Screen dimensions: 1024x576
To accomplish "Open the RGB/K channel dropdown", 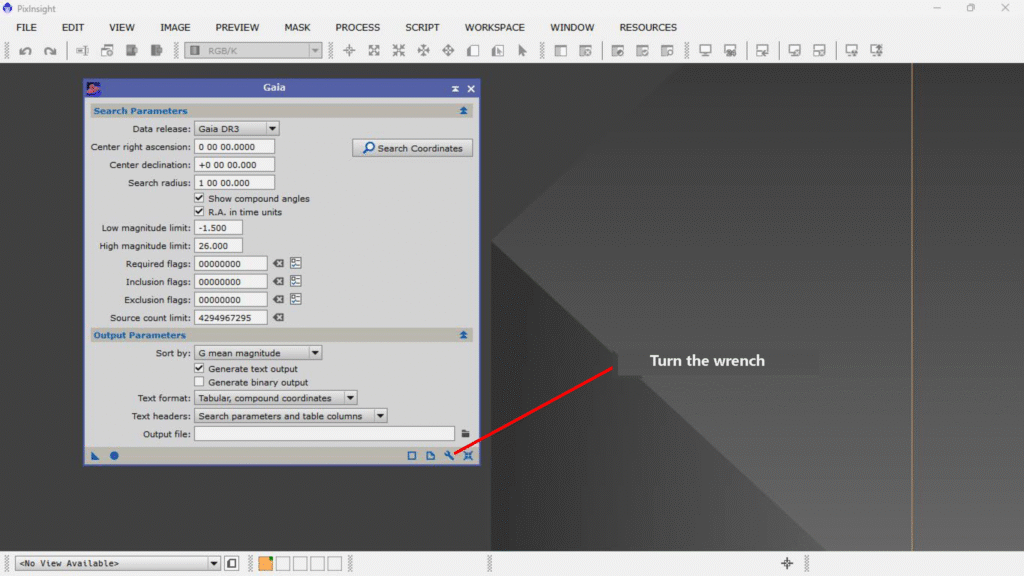I will click(253, 50).
